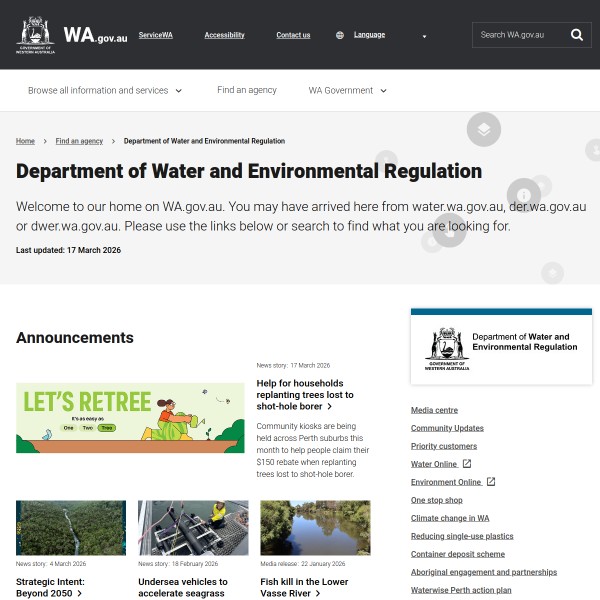
Task: Click the WA.gov.au crest logo
Action: point(36,34)
